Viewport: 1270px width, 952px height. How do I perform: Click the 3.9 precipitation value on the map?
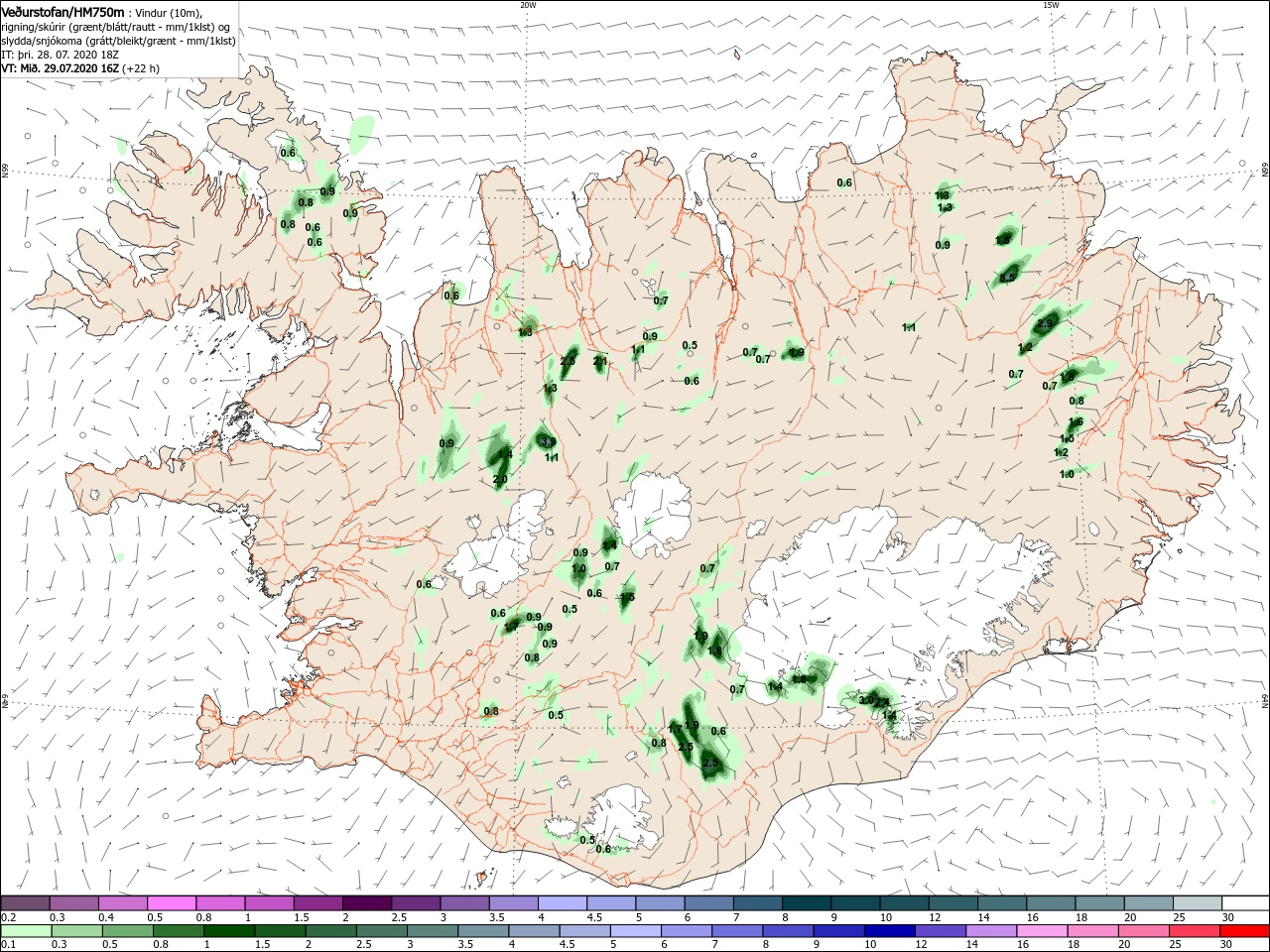coord(547,442)
